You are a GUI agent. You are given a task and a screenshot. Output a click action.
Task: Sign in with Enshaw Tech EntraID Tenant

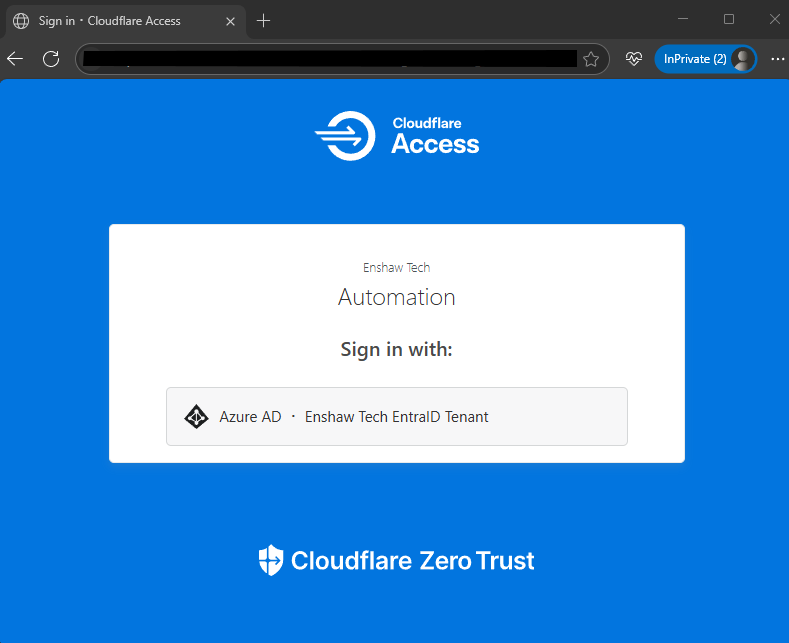point(396,417)
